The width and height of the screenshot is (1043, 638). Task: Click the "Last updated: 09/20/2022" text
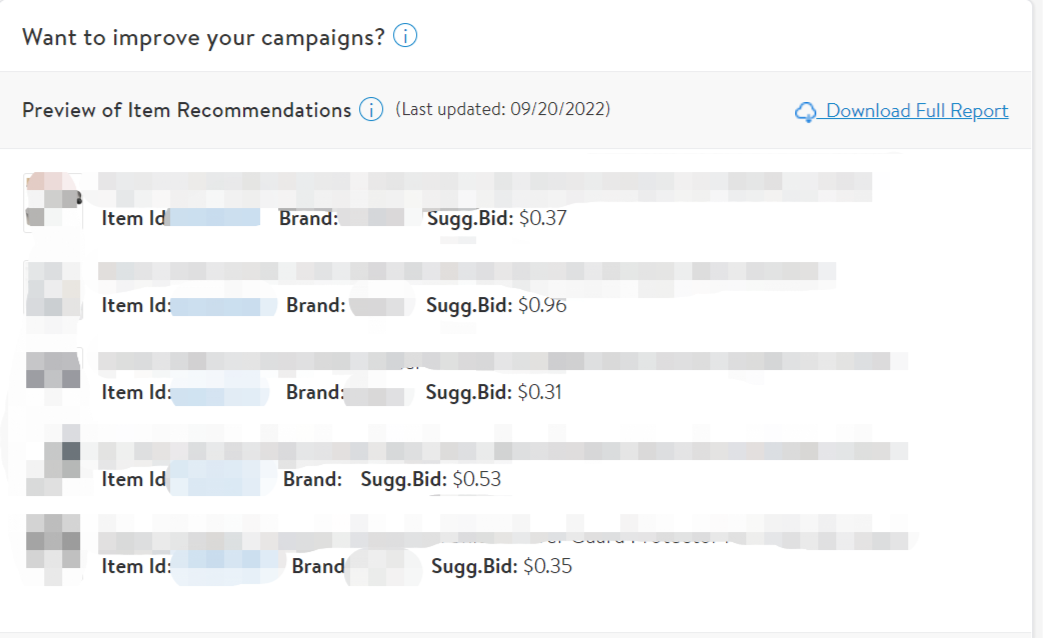coord(503,109)
